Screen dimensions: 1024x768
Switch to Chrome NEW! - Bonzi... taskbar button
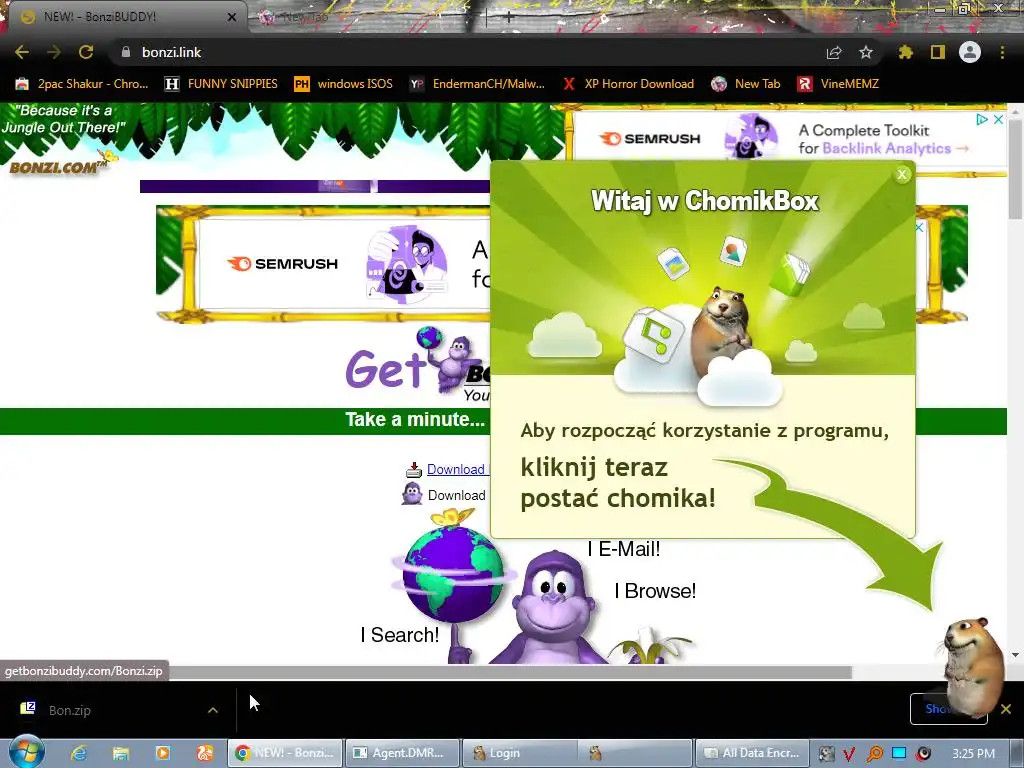pyautogui.click(x=285, y=753)
